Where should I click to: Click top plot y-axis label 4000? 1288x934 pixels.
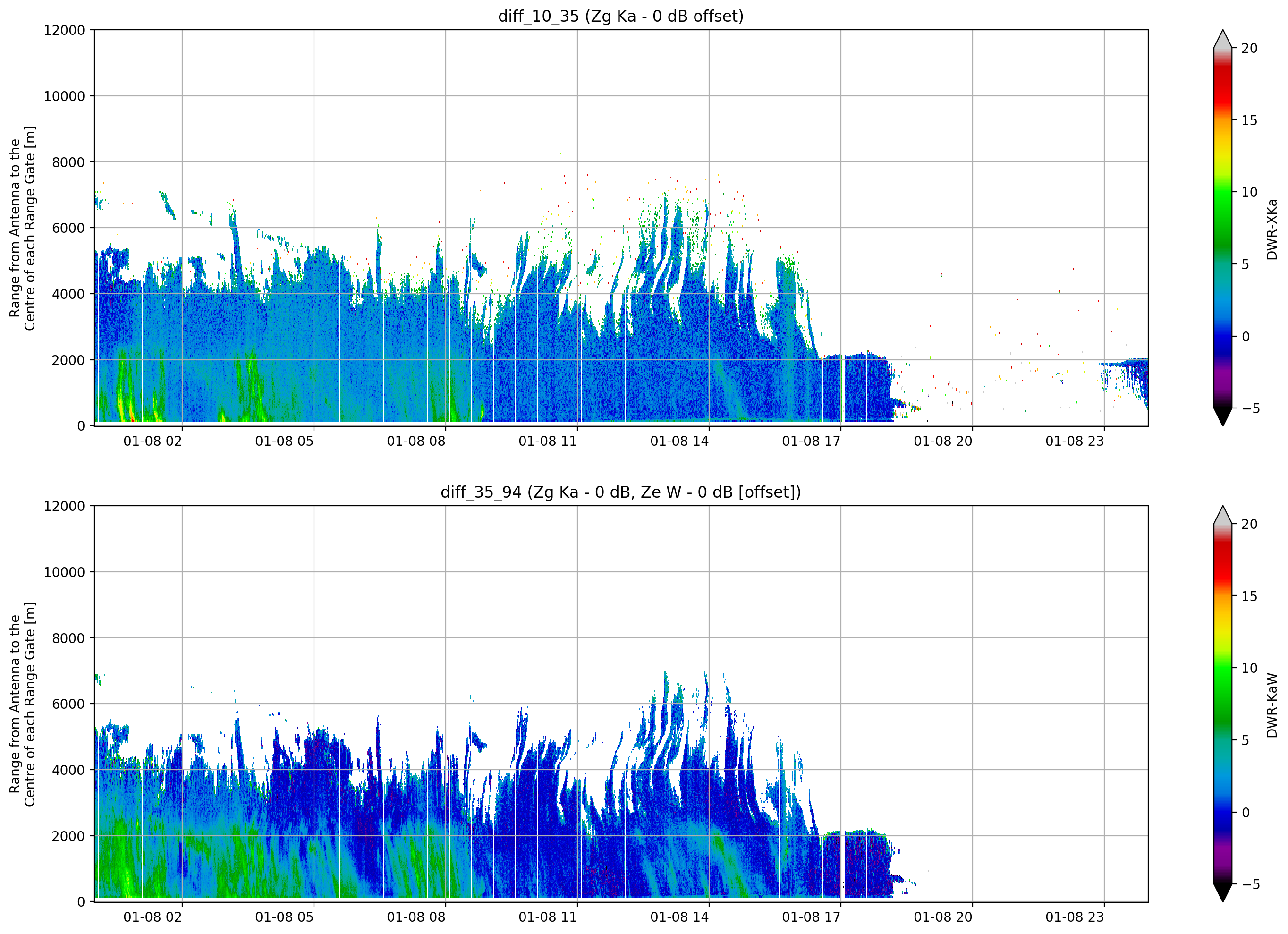click(x=68, y=294)
